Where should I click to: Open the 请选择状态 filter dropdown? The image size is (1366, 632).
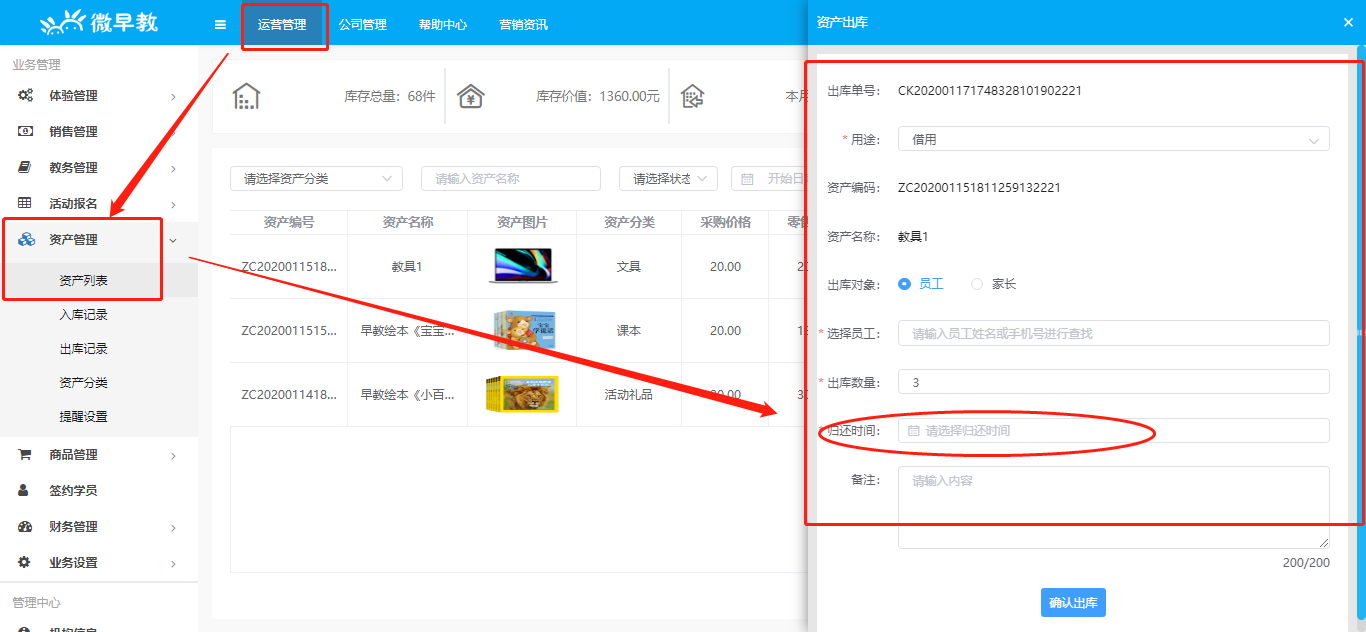pyautogui.click(x=668, y=179)
